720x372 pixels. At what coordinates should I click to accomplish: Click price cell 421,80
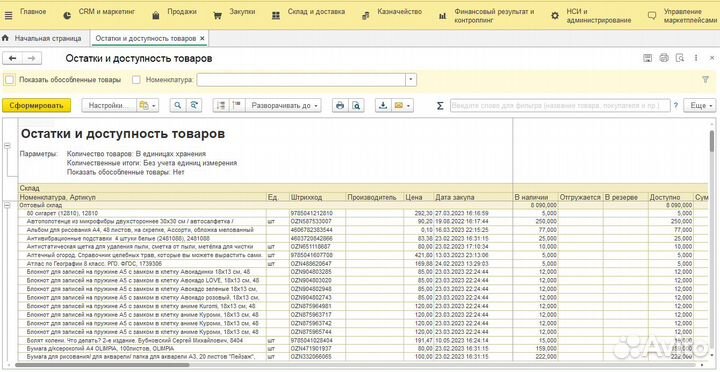pyautogui.click(x=418, y=255)
